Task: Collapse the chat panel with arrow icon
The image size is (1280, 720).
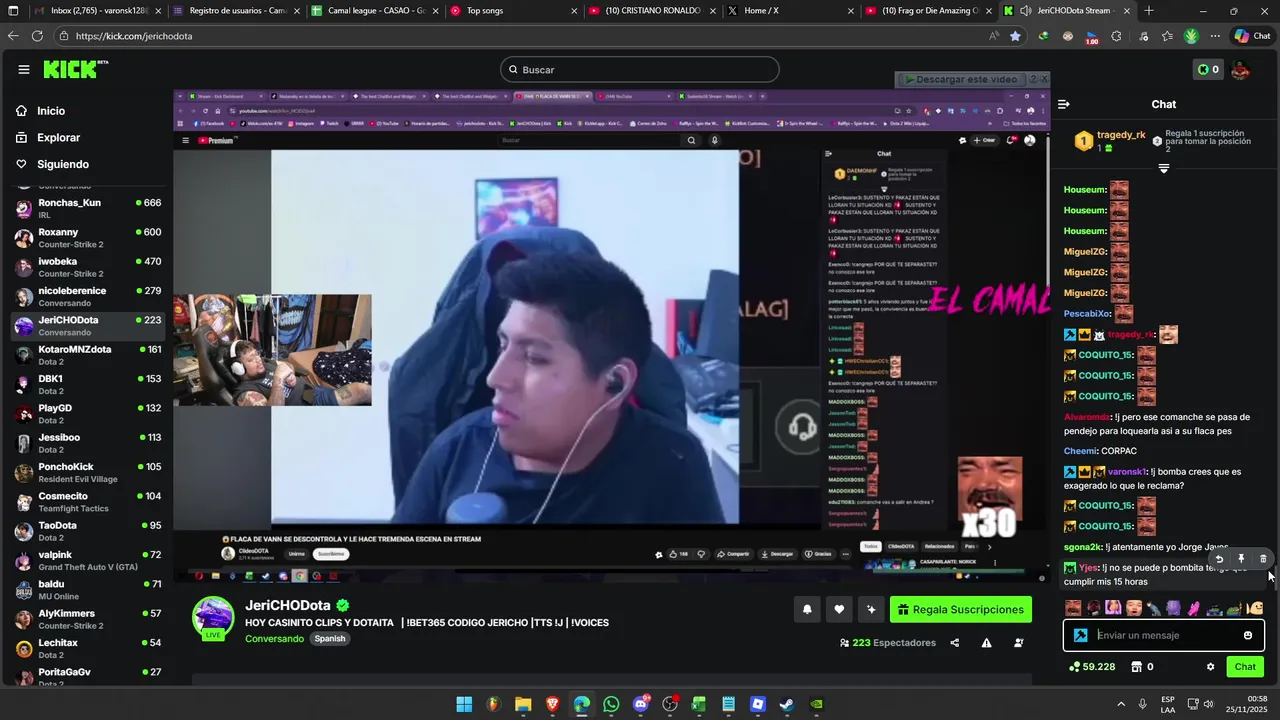Action: pos(1064,104)
